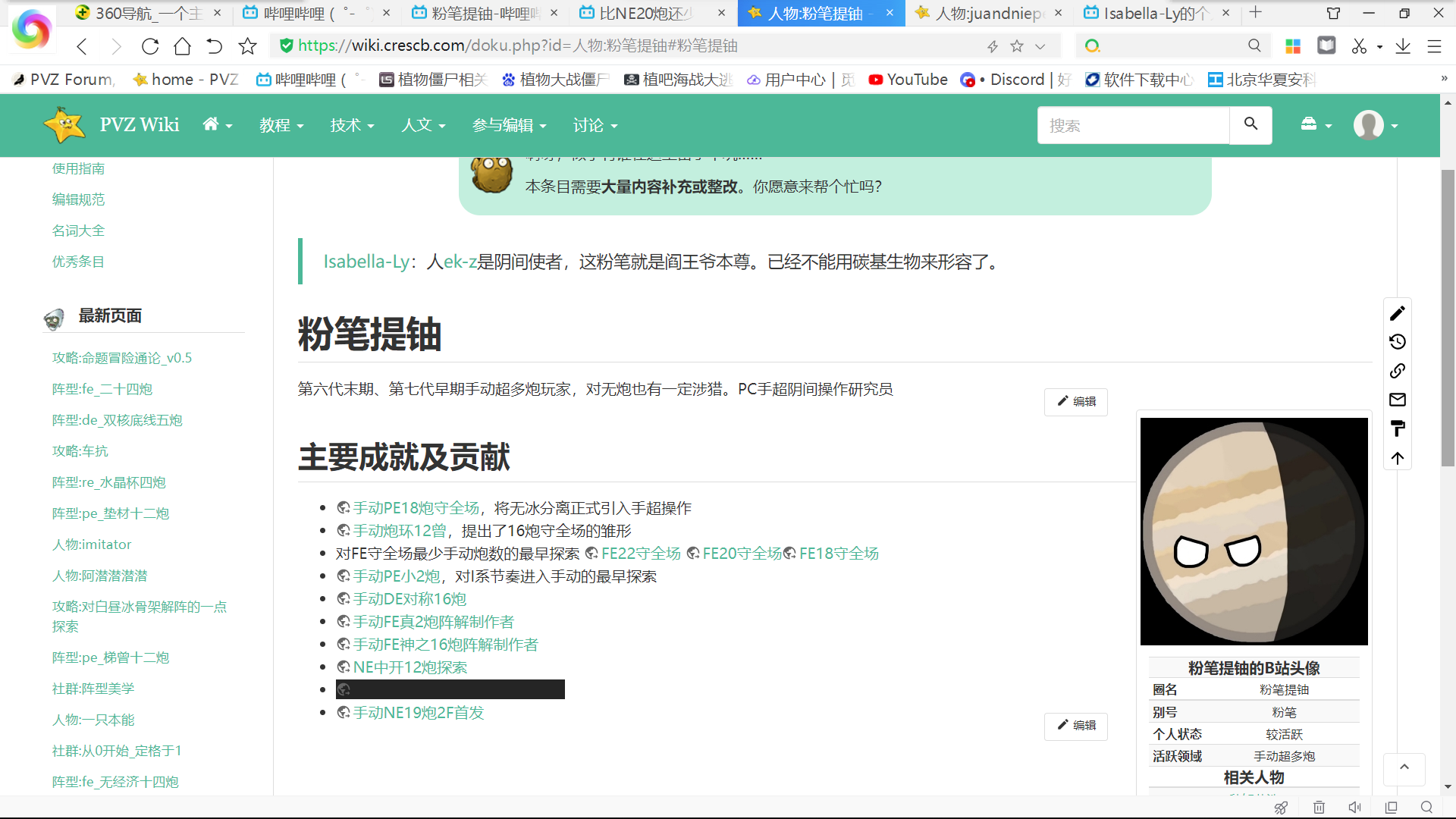Click the back-to-top arrow icon
Image resolution: width=1456 pixels, height=819 pixels.
tap(1398, 458)
